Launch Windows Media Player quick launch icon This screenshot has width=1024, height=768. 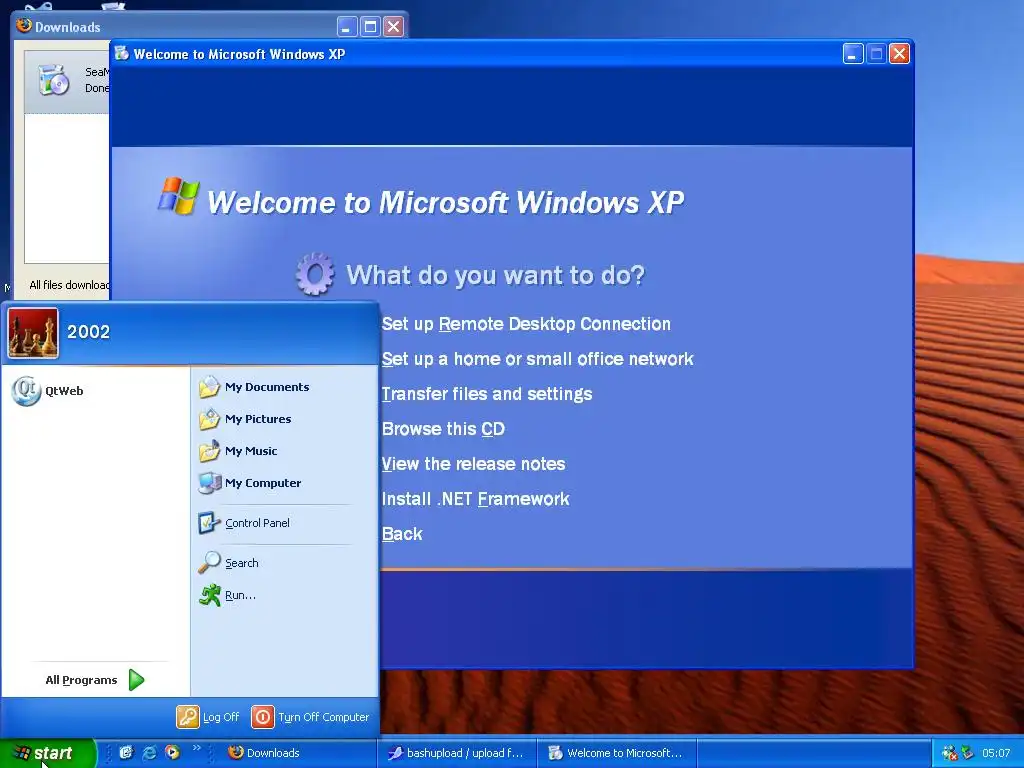pos(172,752)
